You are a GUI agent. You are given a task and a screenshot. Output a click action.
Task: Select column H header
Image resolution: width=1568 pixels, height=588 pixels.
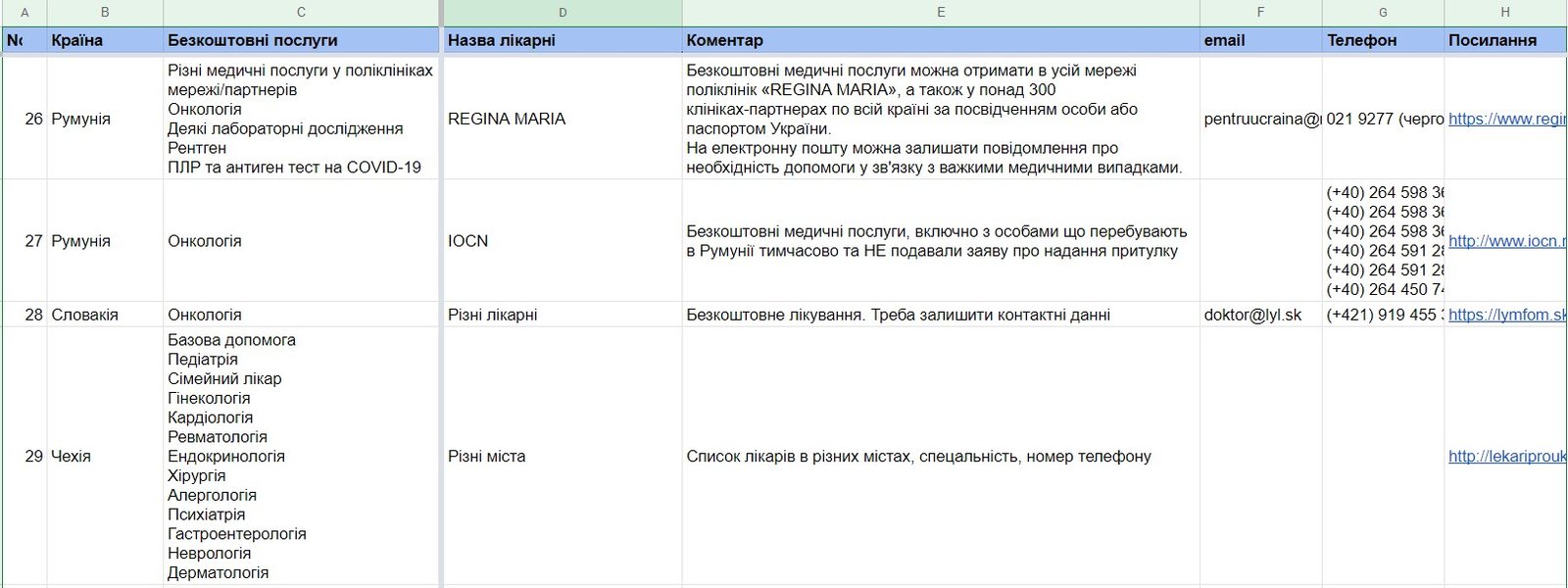(1505, 13)
